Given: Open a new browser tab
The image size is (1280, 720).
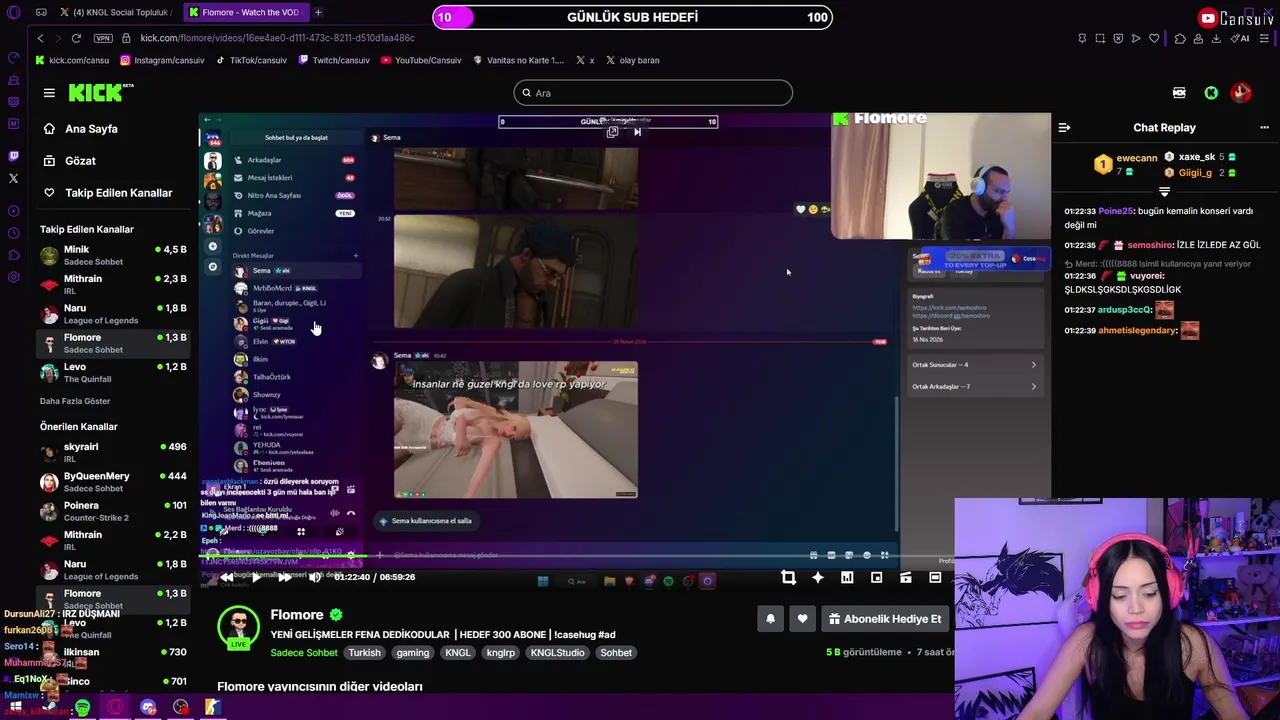Looking at the screenshot, I should pyautogui.click(x=318, y=13).
